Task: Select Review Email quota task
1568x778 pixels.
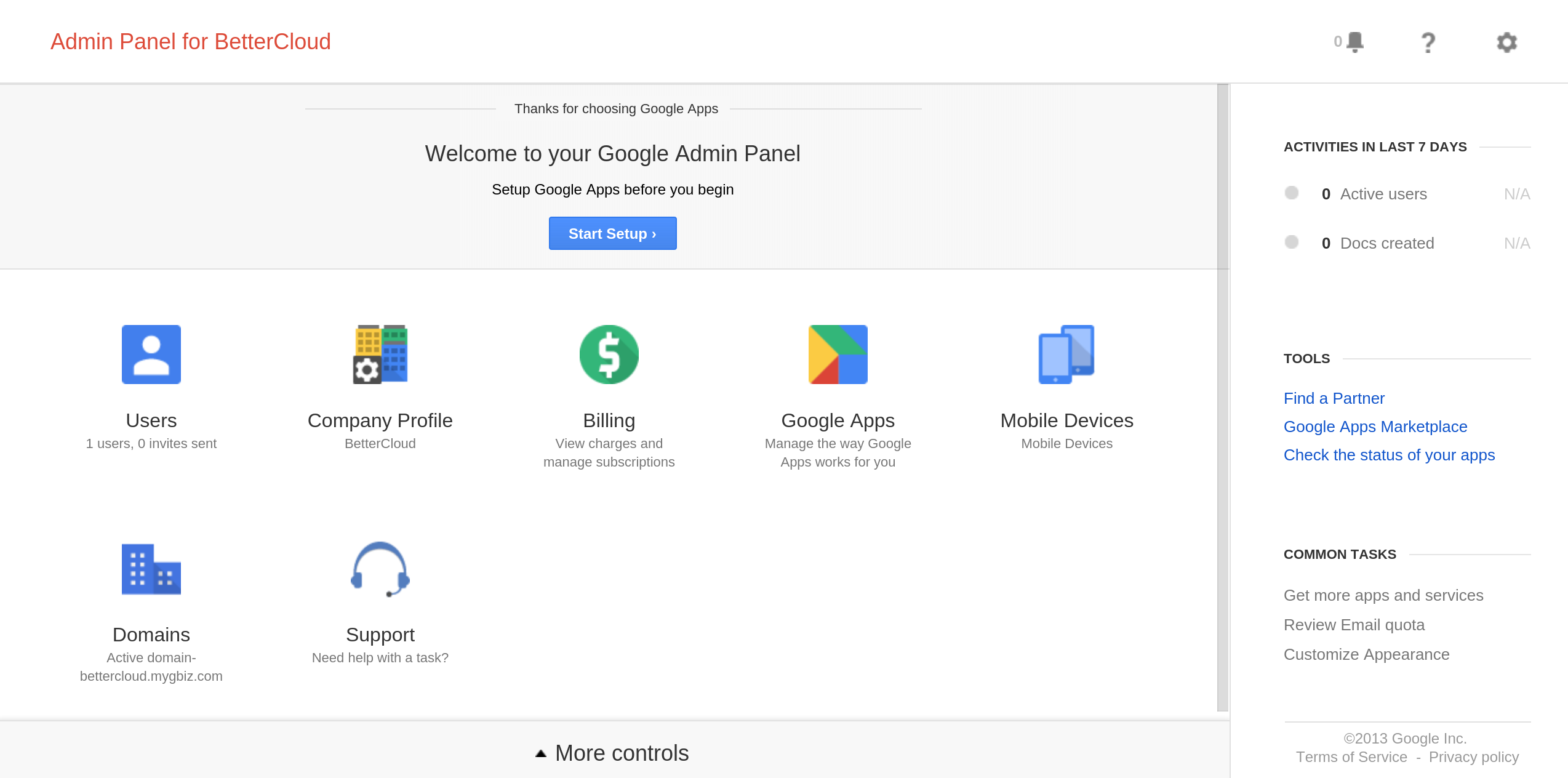Action: [x=1354, y=625]
